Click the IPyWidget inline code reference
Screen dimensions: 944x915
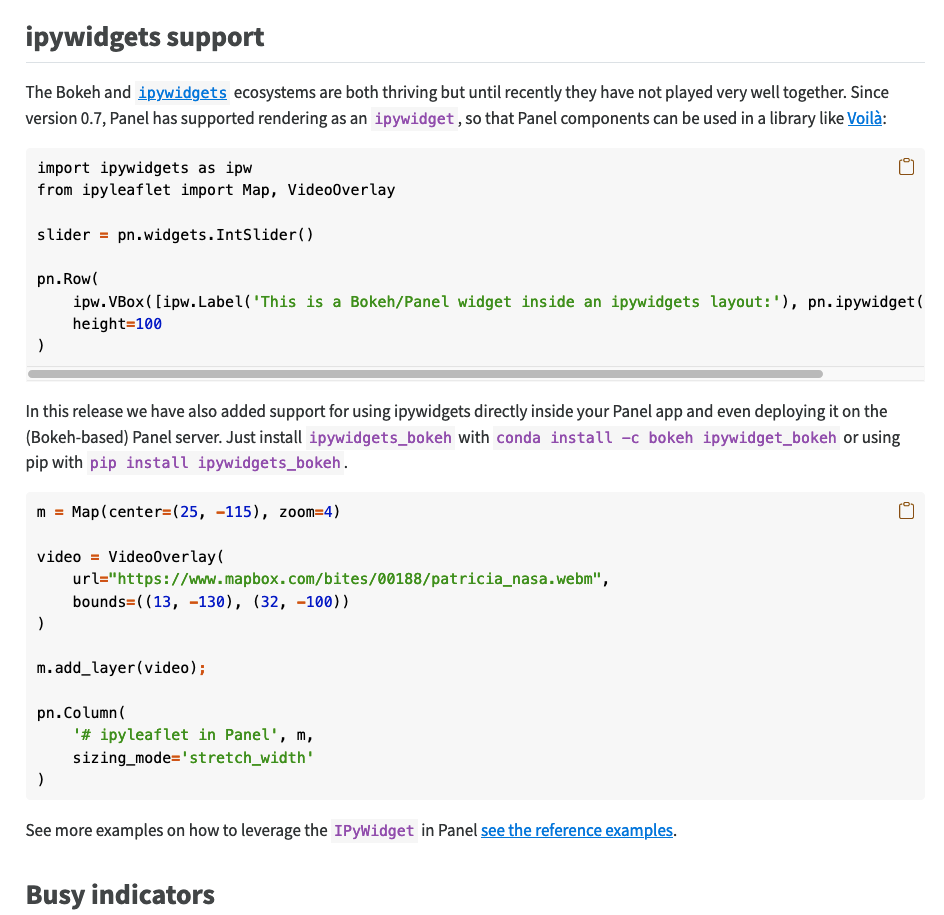click(374, 830)
